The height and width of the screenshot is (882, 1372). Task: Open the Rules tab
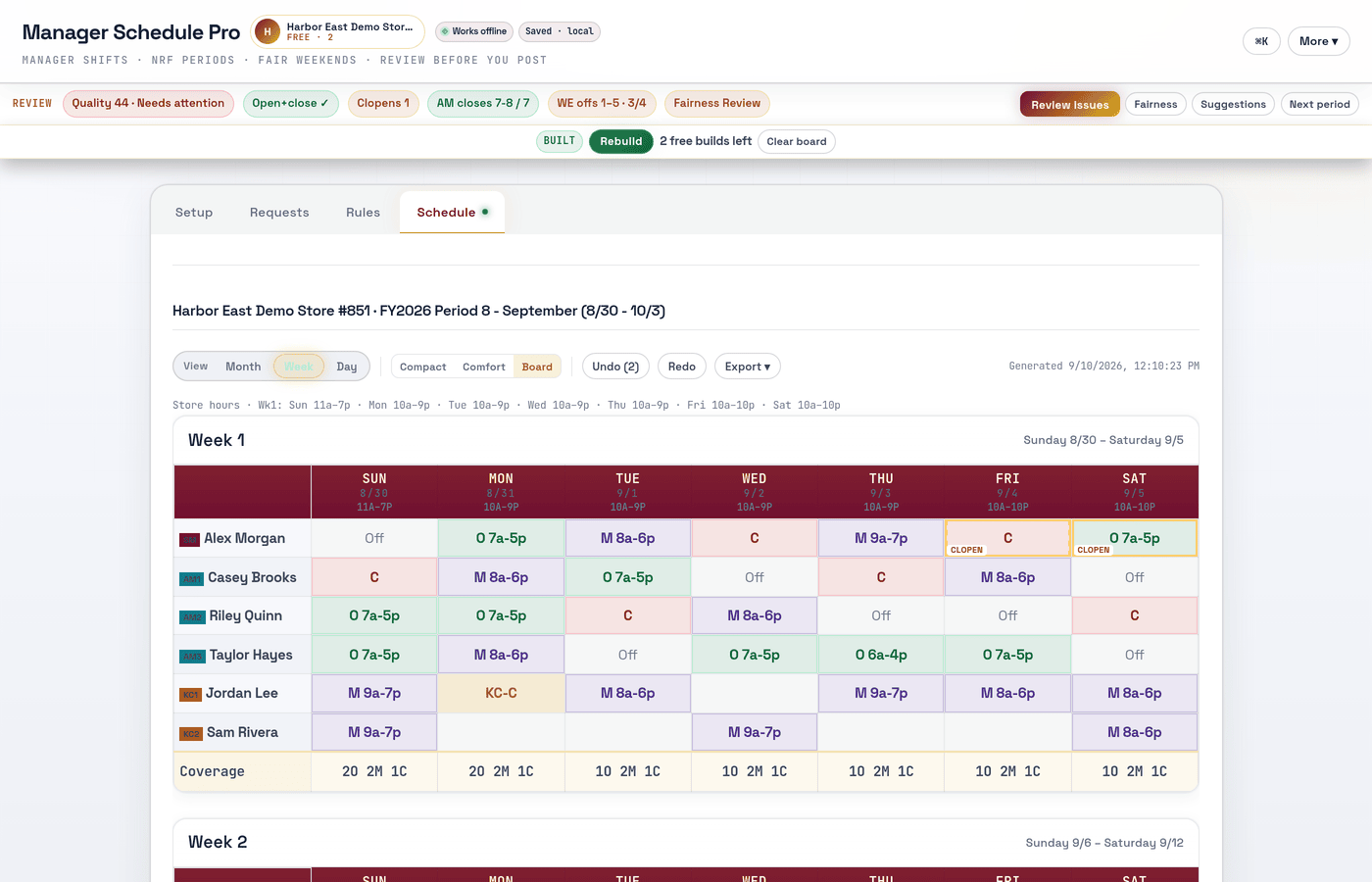[363, 213]
